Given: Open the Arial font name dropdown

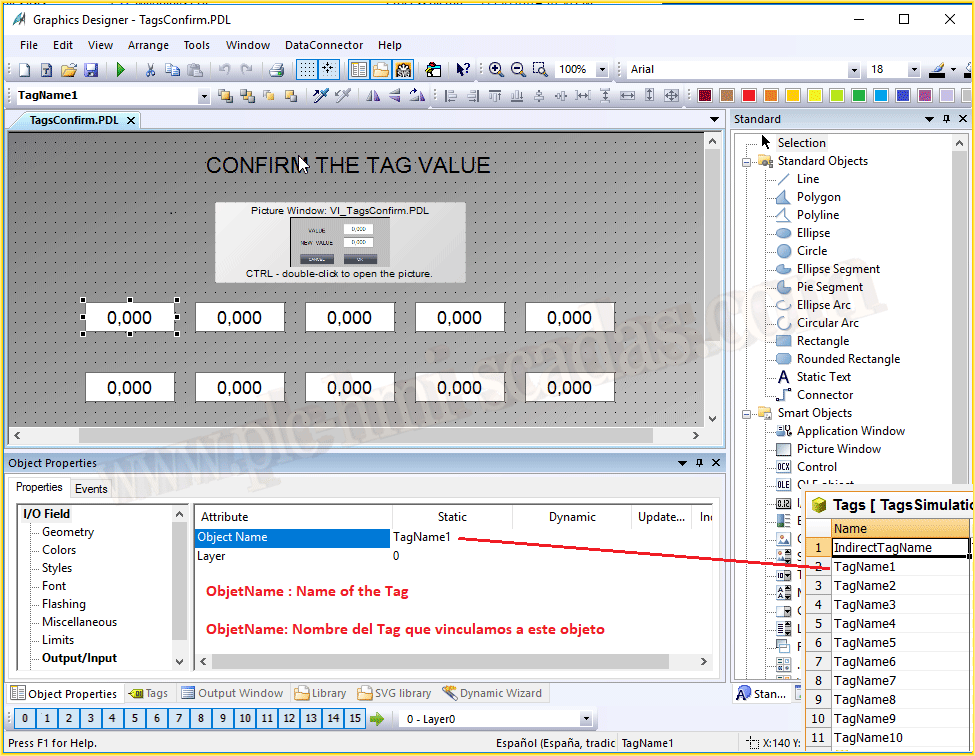Looking at the screenshot, I should 853,70.
